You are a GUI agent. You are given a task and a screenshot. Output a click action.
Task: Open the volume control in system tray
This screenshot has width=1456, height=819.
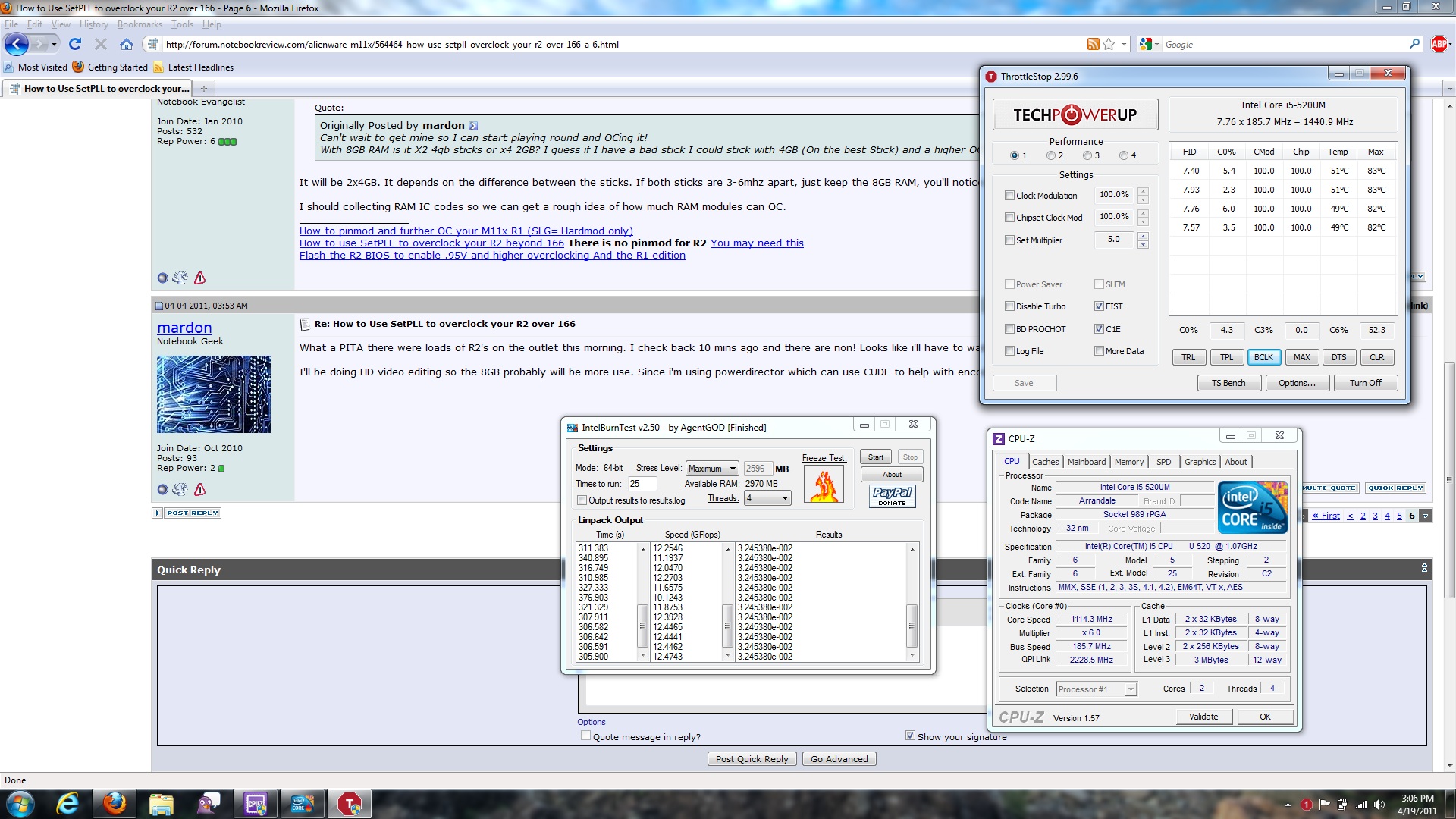(x=1379, y=805)
